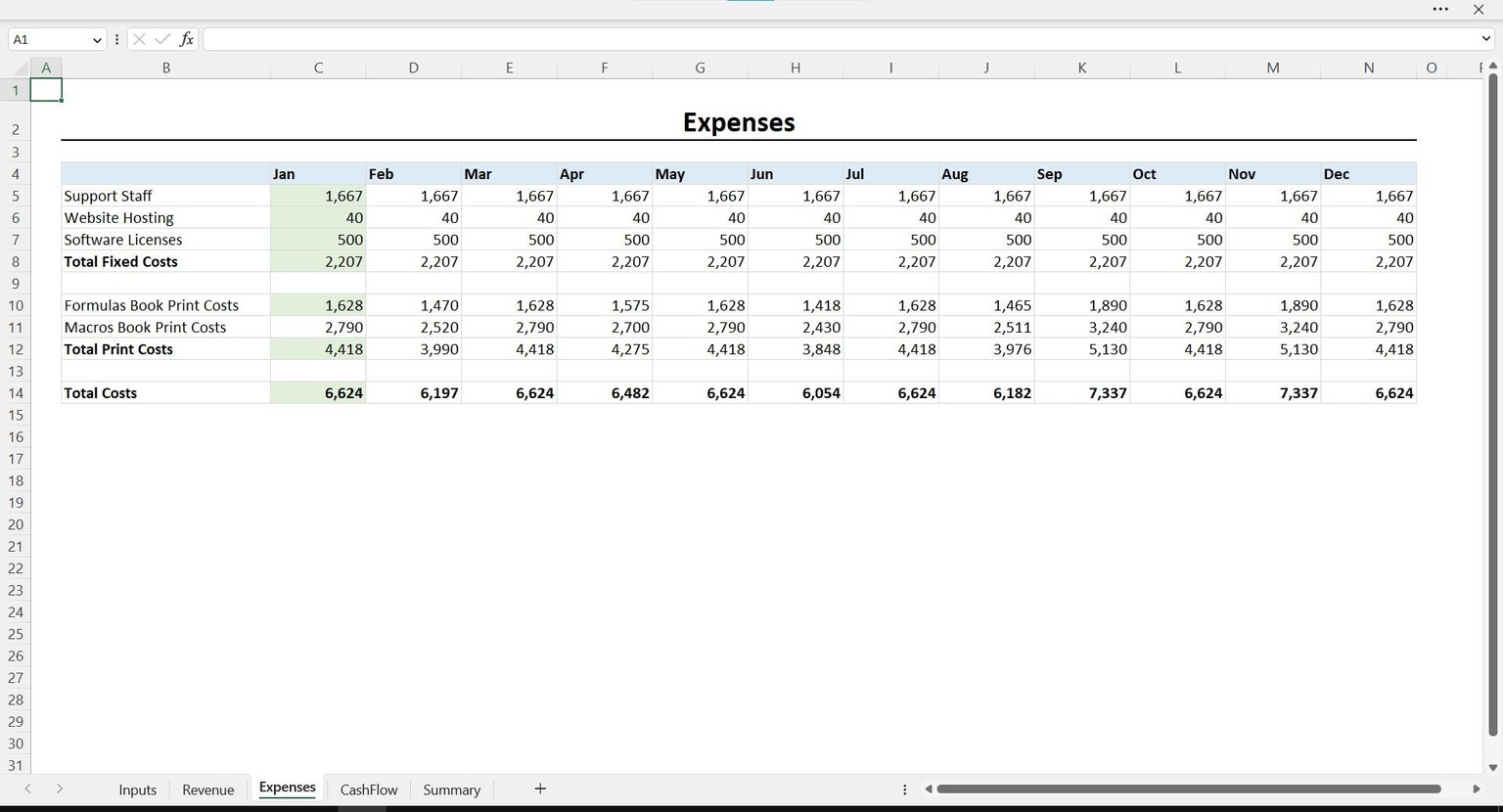Switch to the Inputs sheet tab
This screenshot has height=812, width=1503.
138,789
